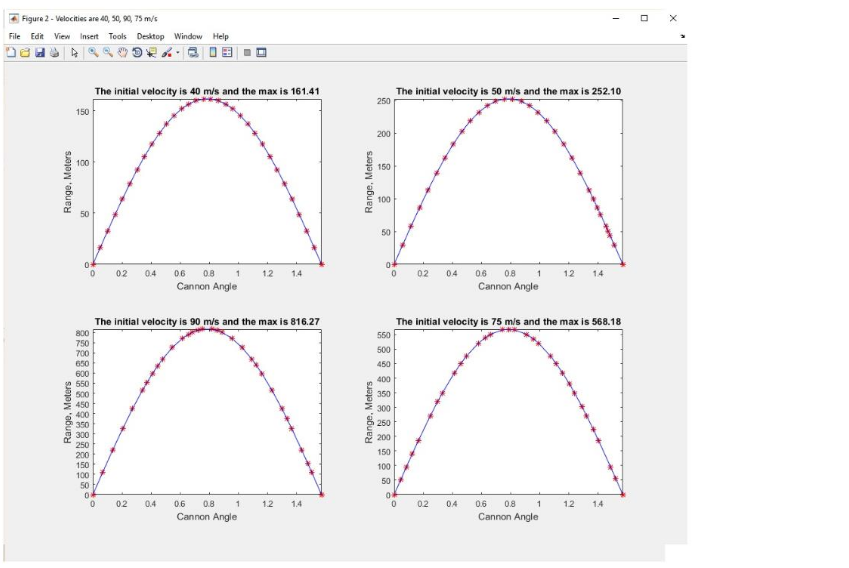Click y-axis tick 250 on 50 m/s plot

click(x=384, y=101)
